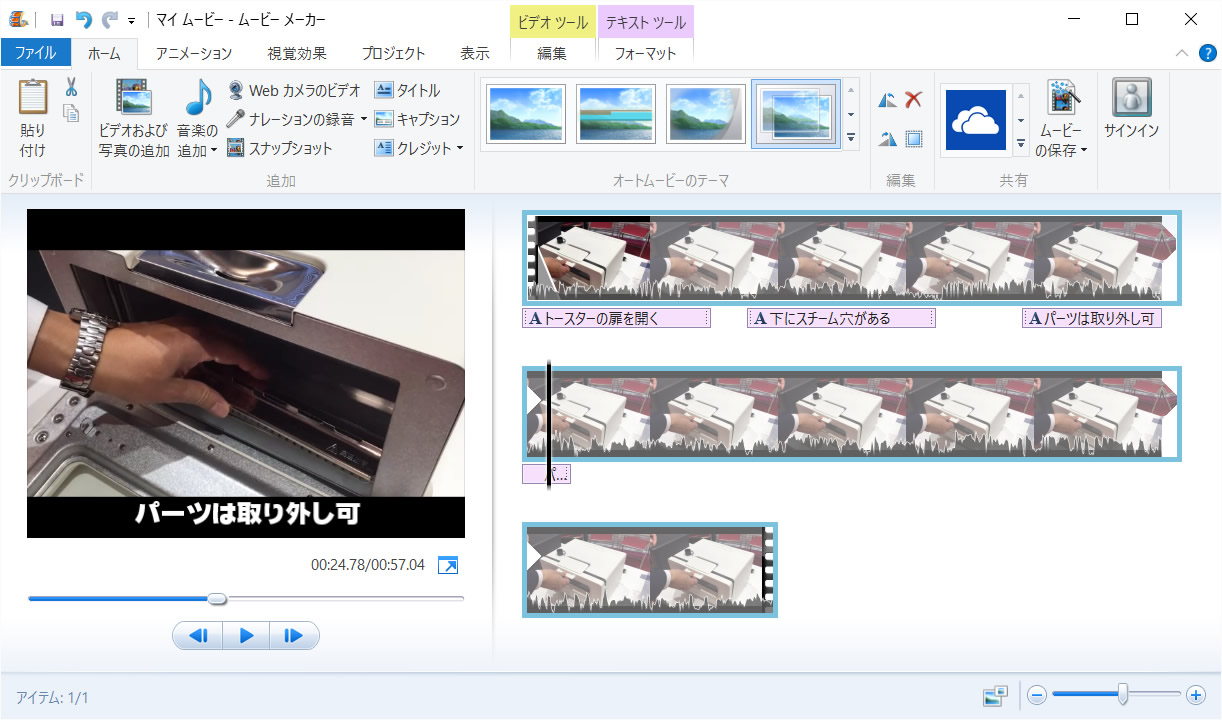Select the トースターの扉を開く caption on timeline
The image size is (1222, 720).
(616, 319)
